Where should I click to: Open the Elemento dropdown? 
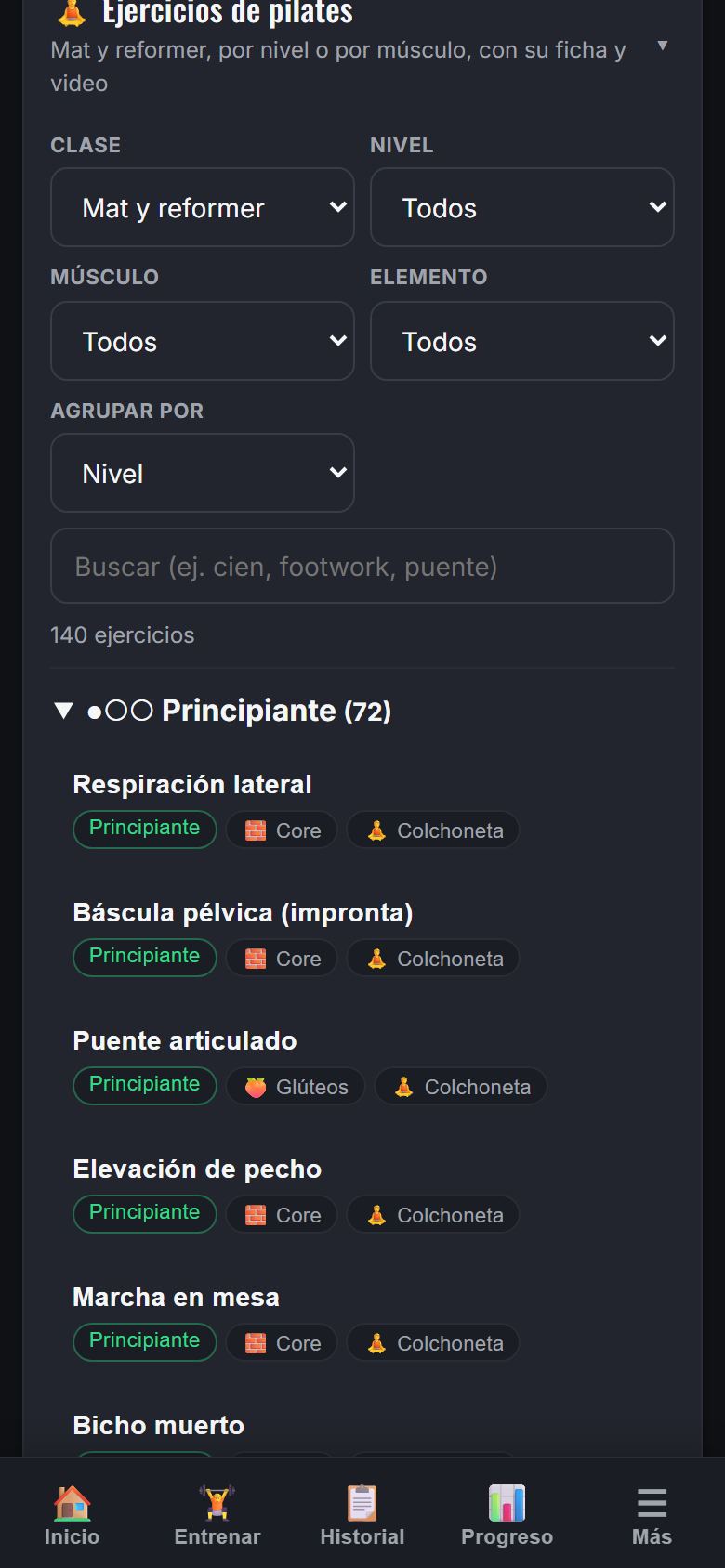[522, 341]
